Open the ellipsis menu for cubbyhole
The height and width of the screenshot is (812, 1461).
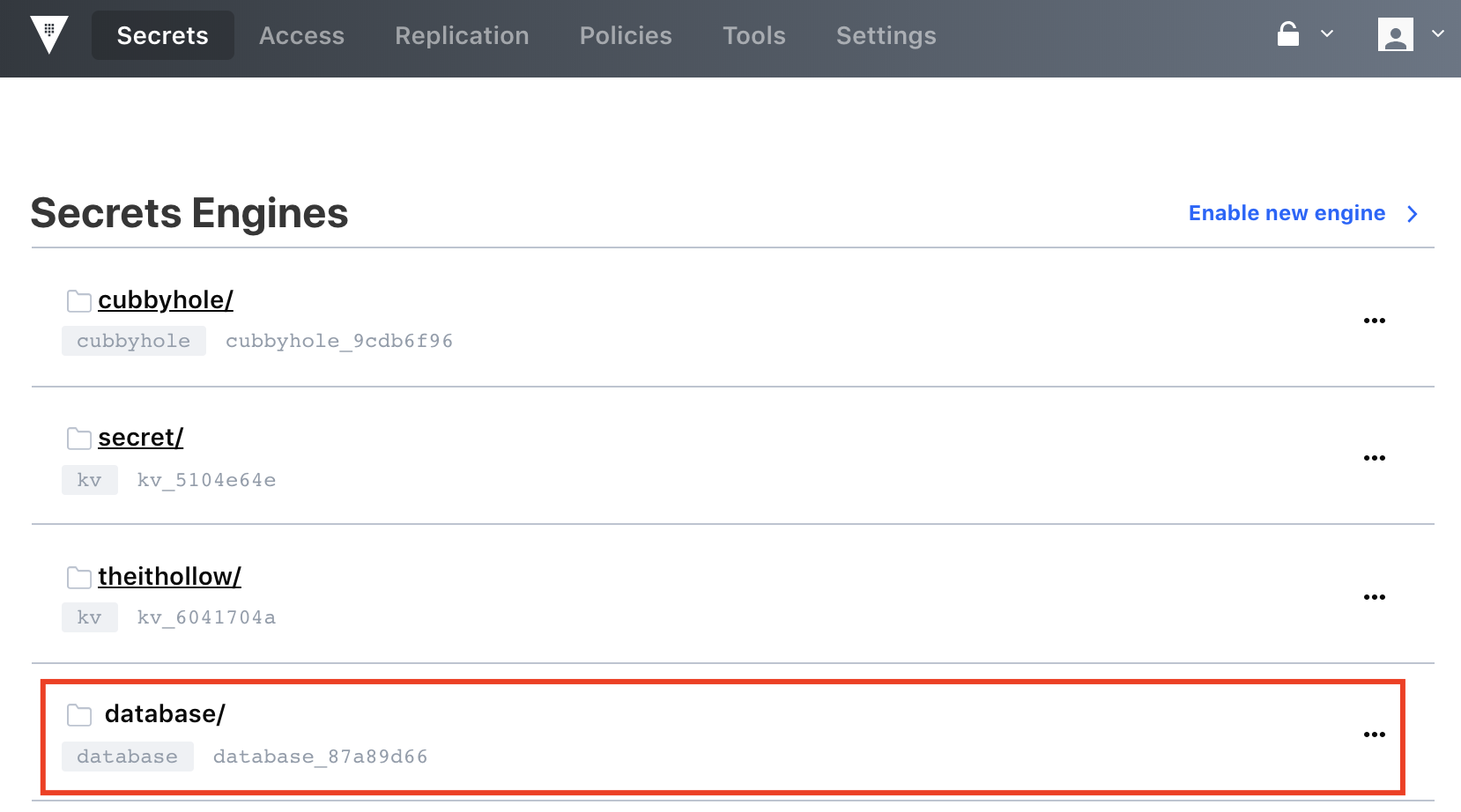[x=1374, y=321]
